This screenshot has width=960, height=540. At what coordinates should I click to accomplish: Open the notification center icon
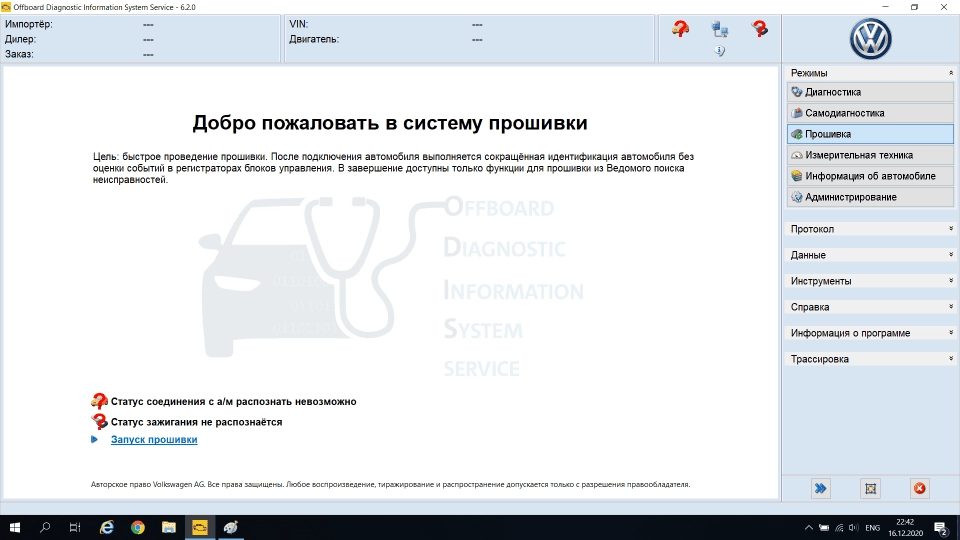(942, 528)
